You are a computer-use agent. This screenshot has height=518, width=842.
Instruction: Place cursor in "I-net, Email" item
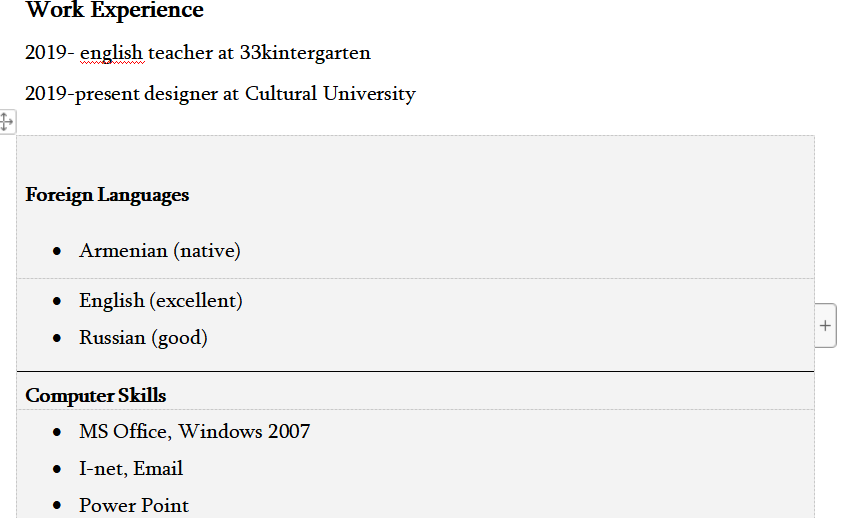tap(131, 469)
